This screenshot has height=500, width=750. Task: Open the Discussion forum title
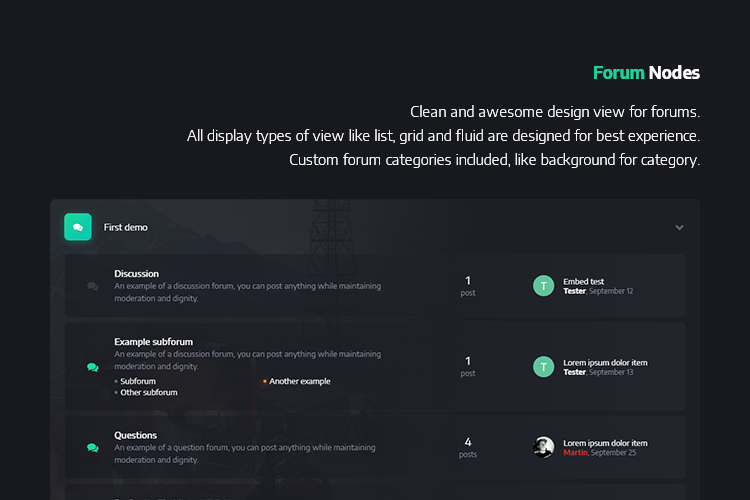click(136, 274)
